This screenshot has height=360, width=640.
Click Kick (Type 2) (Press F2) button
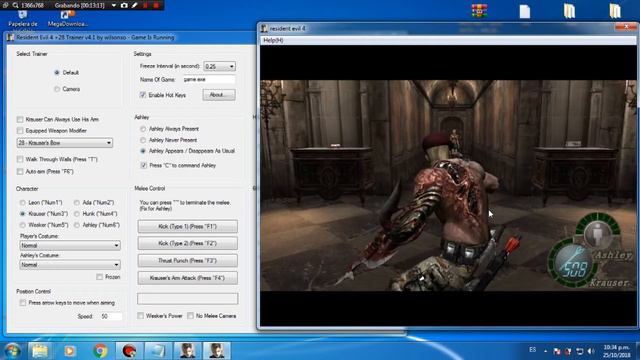187,243
